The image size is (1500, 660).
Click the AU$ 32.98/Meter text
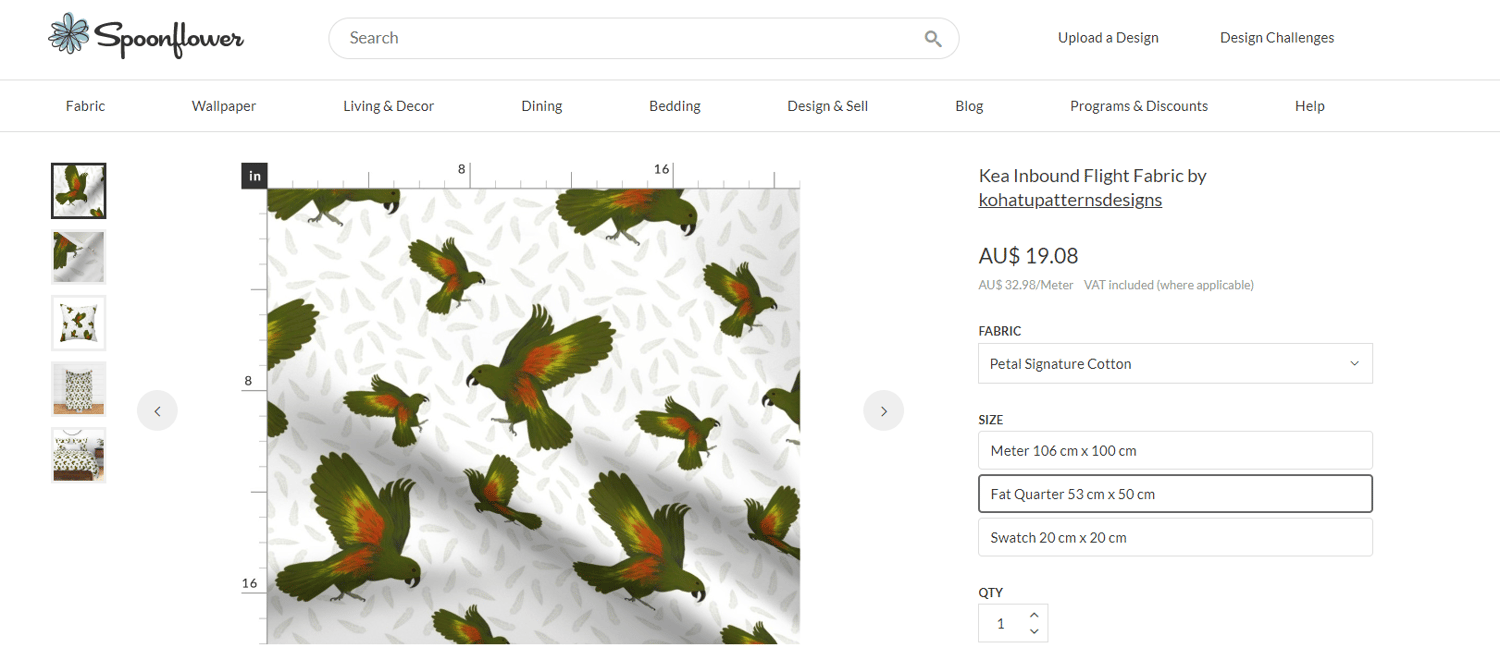[1026, 285]
